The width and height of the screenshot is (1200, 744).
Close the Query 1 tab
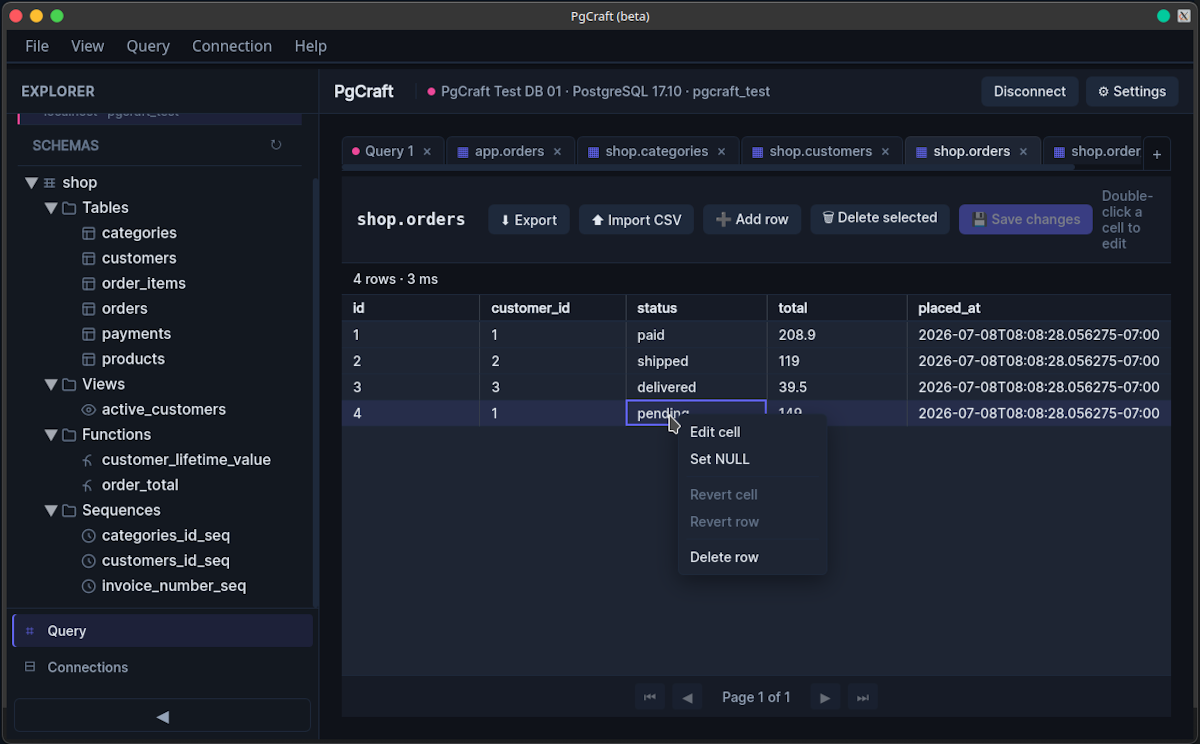pyautogui.click(x=427, y=152)
